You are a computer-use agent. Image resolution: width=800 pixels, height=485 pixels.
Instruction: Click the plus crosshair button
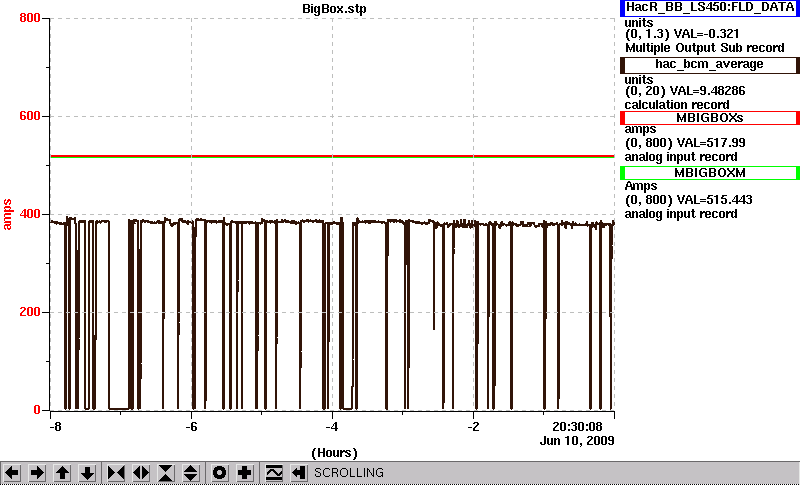[244, 473]
